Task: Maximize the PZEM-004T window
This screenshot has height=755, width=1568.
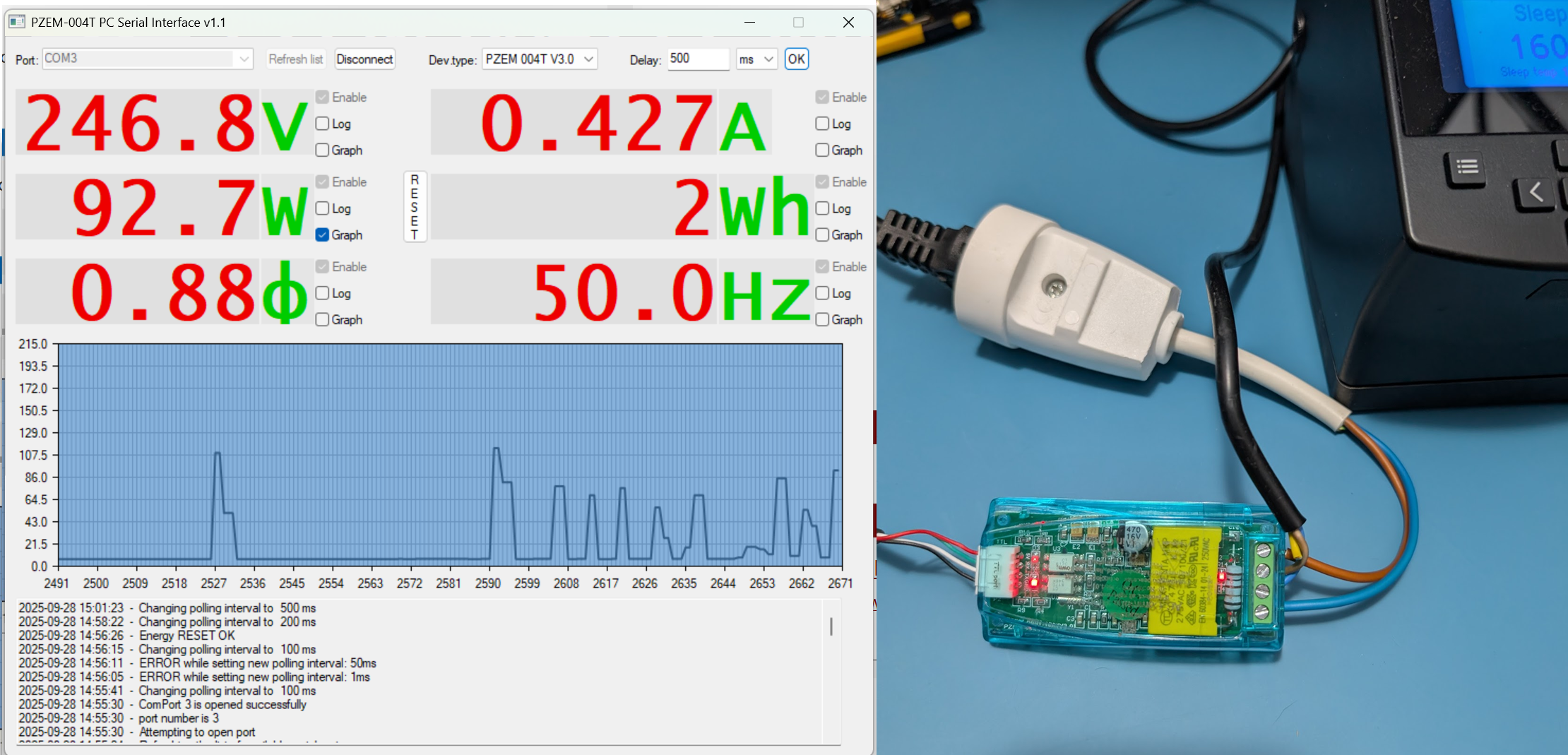Action: tap(798, 23)
